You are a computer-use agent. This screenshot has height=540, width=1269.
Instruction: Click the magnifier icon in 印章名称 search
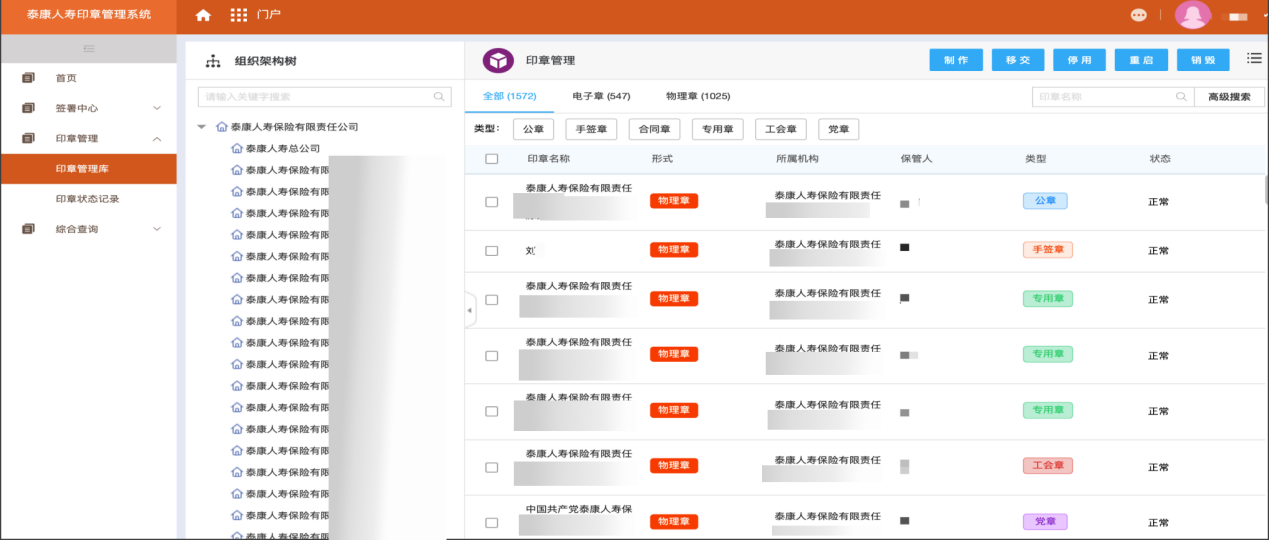pos(1182,97)
